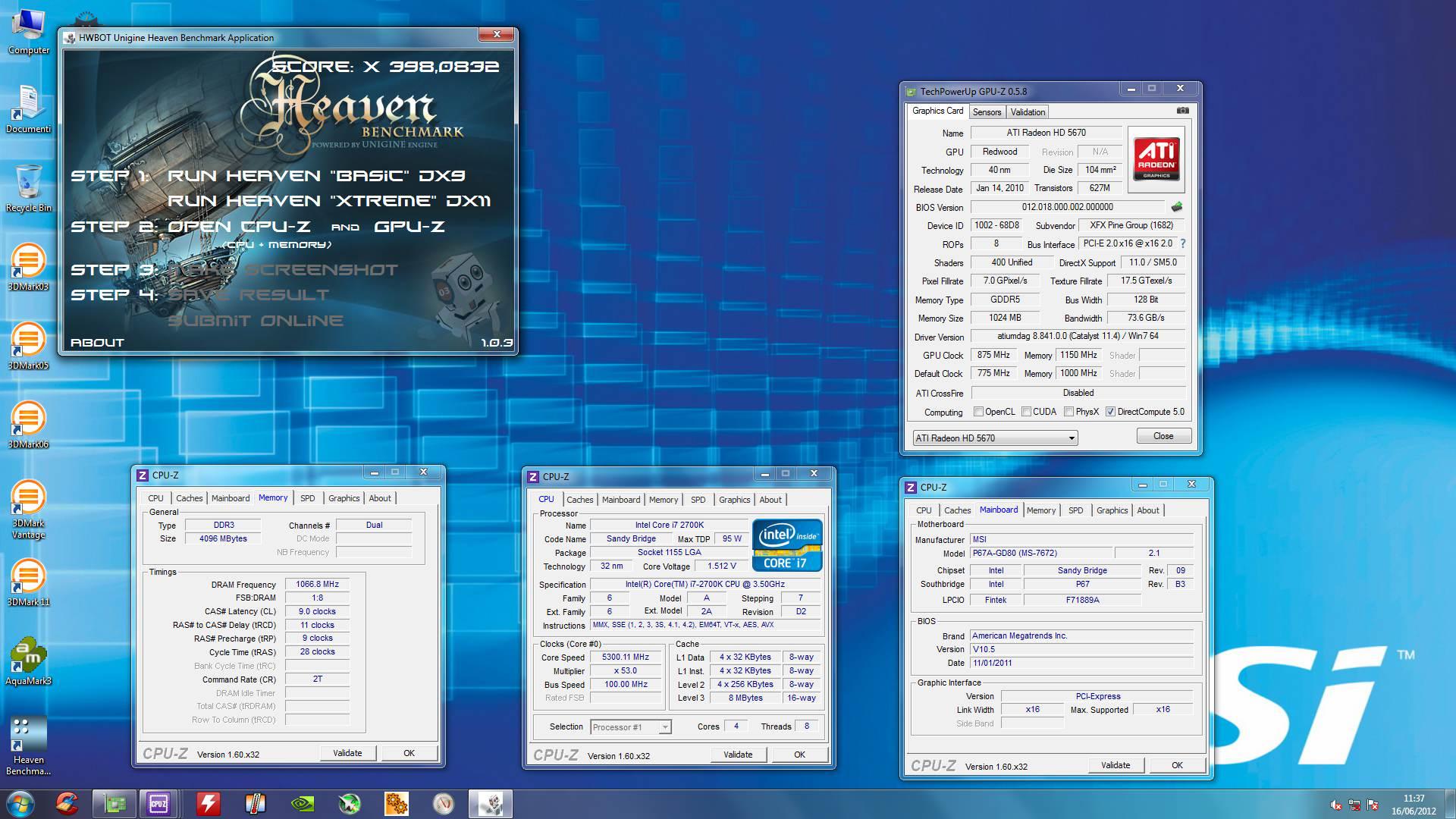The height and width of the screenshot is (819, 1456).
Task: Switch to Validation tab in GPU-Z
Action: click(1028, 111)
